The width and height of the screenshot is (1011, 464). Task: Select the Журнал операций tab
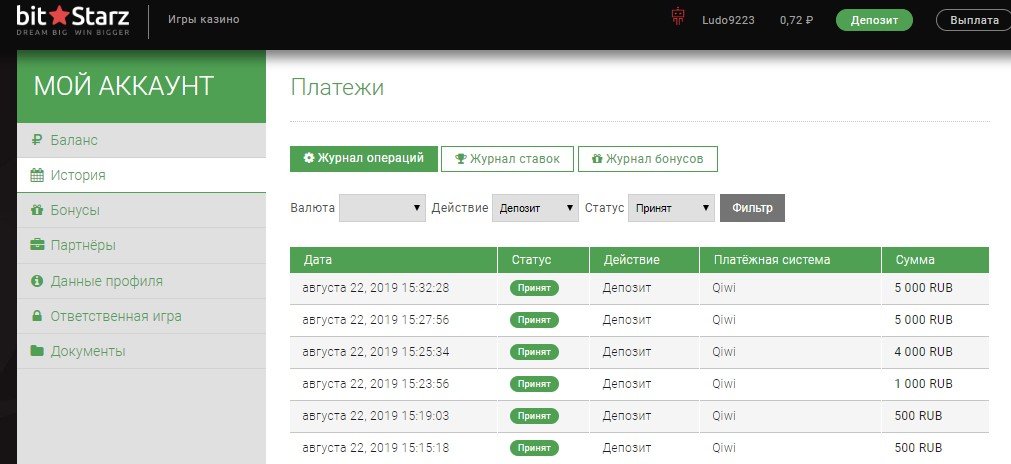coord(363,159)
